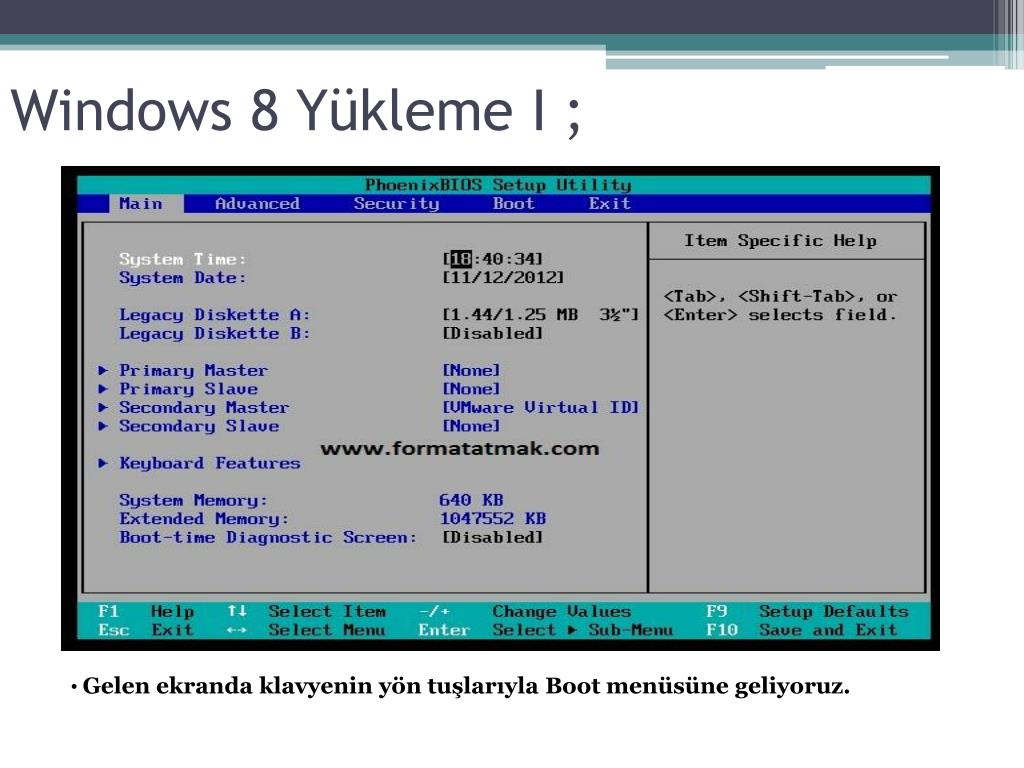The height and width of the screenshot is (768, 1024).
Task: Click the System Time label
Action: (183, 259)
